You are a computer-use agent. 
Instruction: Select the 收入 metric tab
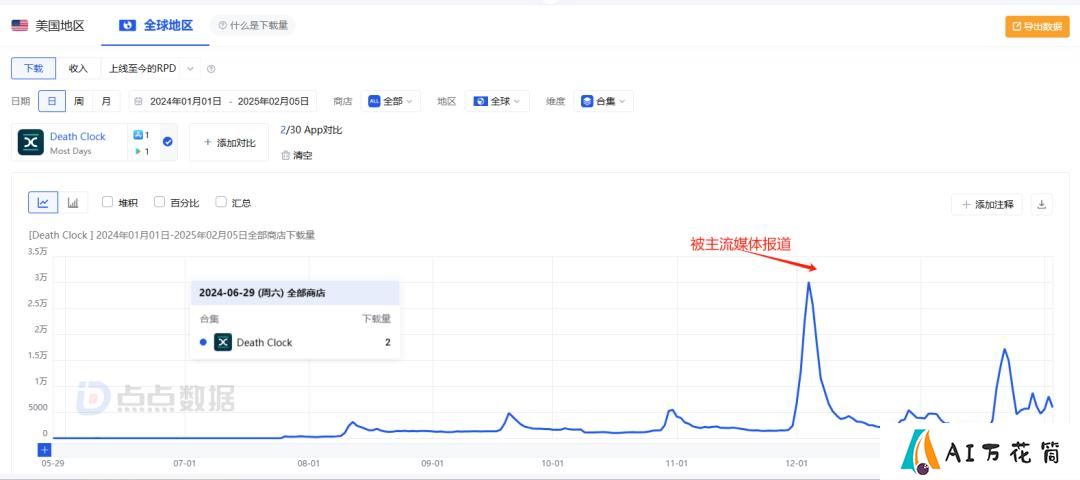(x=78, y=68)
